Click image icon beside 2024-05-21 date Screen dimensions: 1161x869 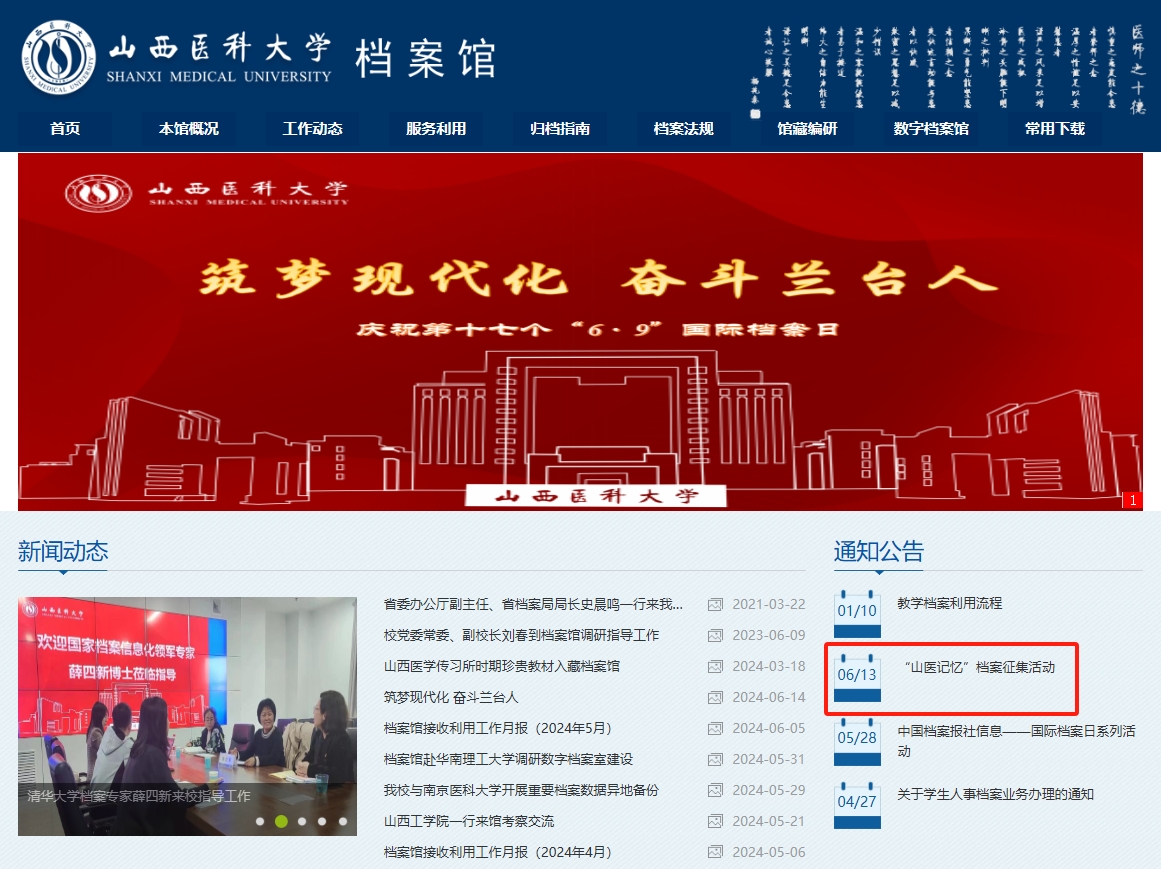pyautogui.click(x=715, y=822)
